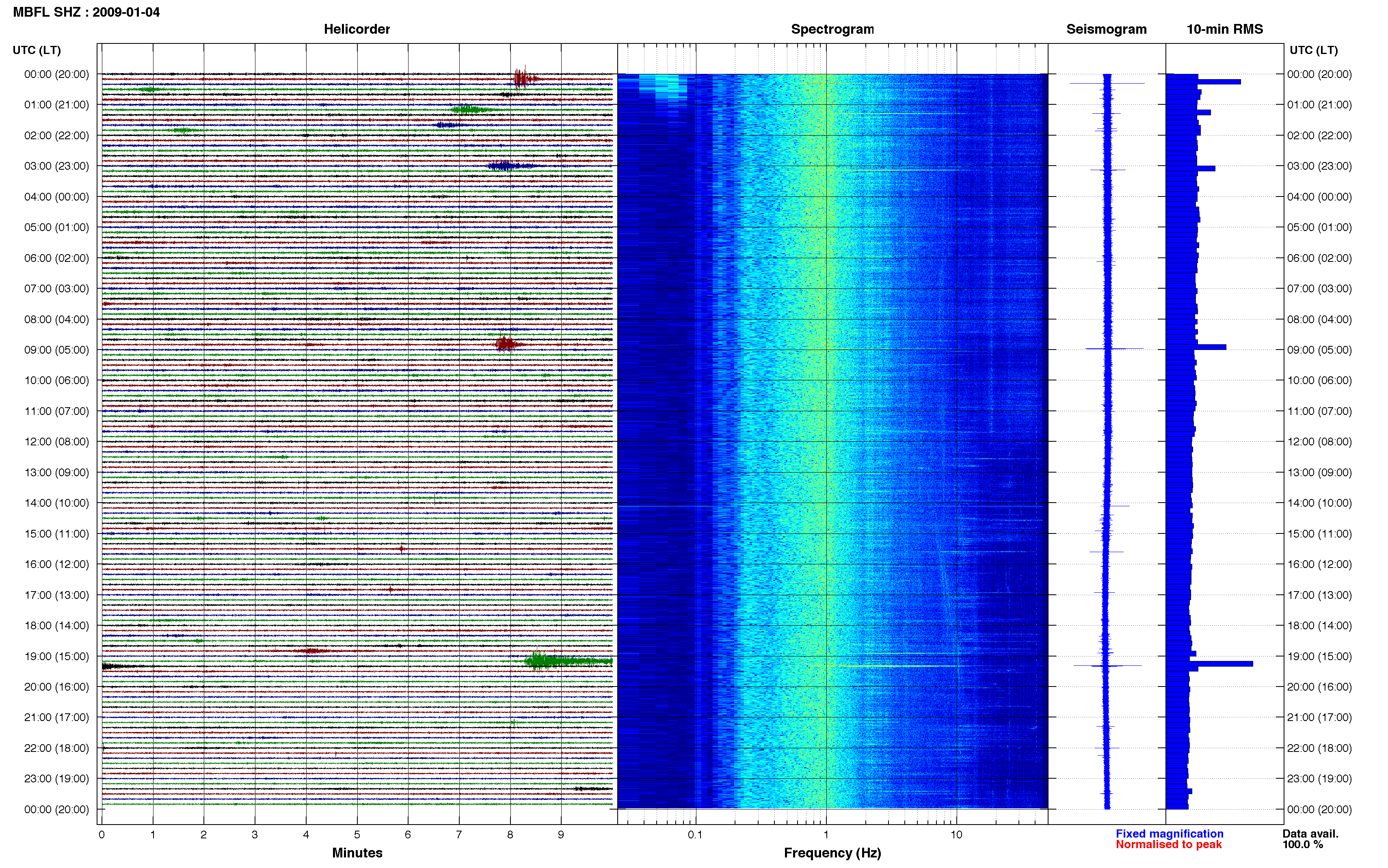The image size is (1388, 868).
Task: Click the 08:00 (04:00) label beside the RMS panel
Action: tap(1319, 319)
